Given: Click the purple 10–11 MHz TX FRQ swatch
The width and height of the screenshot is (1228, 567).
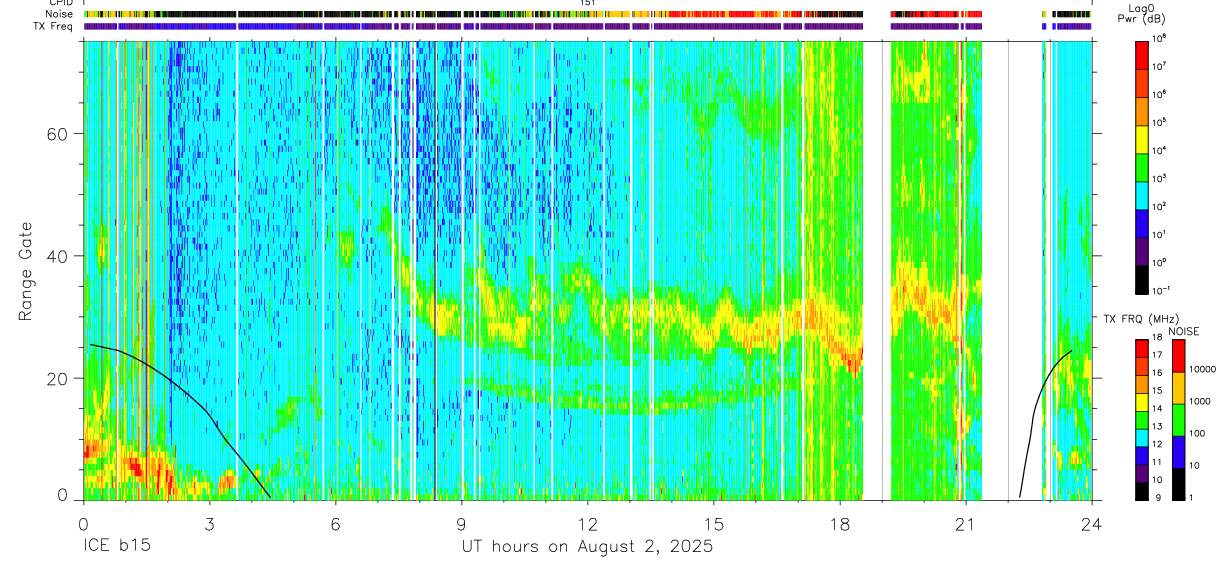Looking at the screenshot, I should [x=1142, y=472].
